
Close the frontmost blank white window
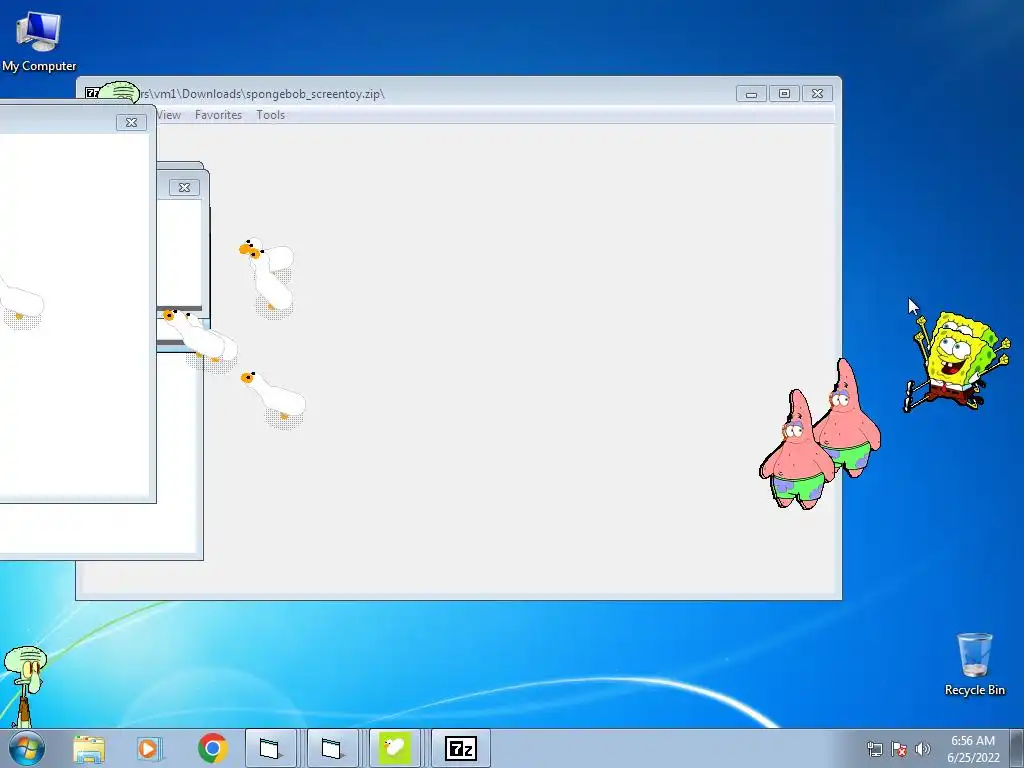131,122
